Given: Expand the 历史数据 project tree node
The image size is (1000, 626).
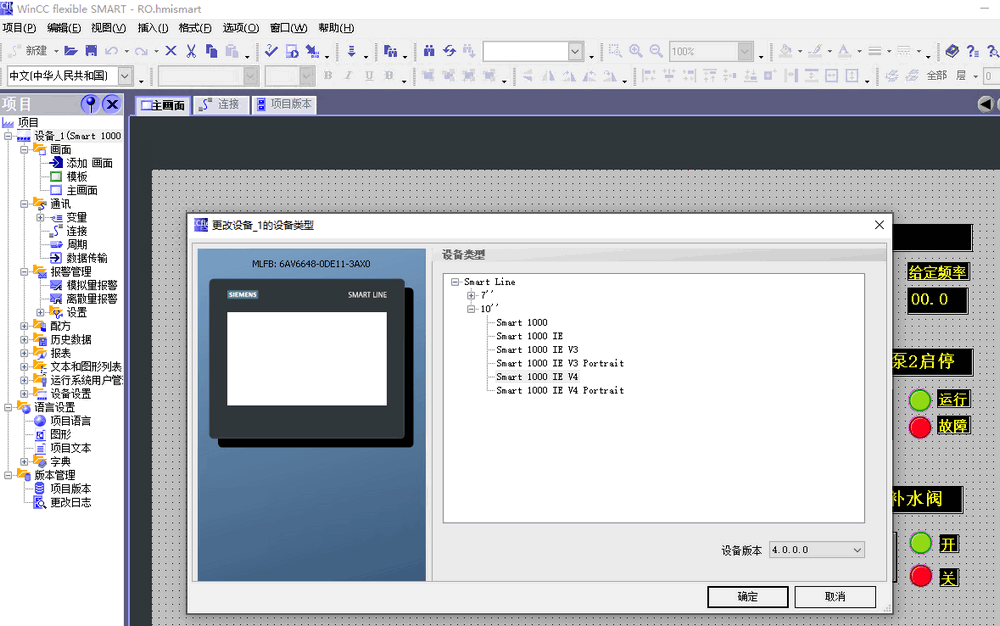Looking at the screenshot, I should tap(24, 339).
